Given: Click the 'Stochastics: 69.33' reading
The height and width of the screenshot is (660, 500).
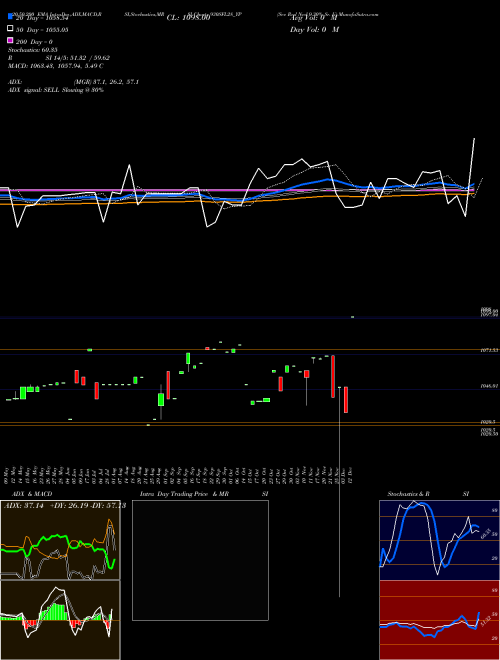Looking at the screenshot, I should coord(32,50).
